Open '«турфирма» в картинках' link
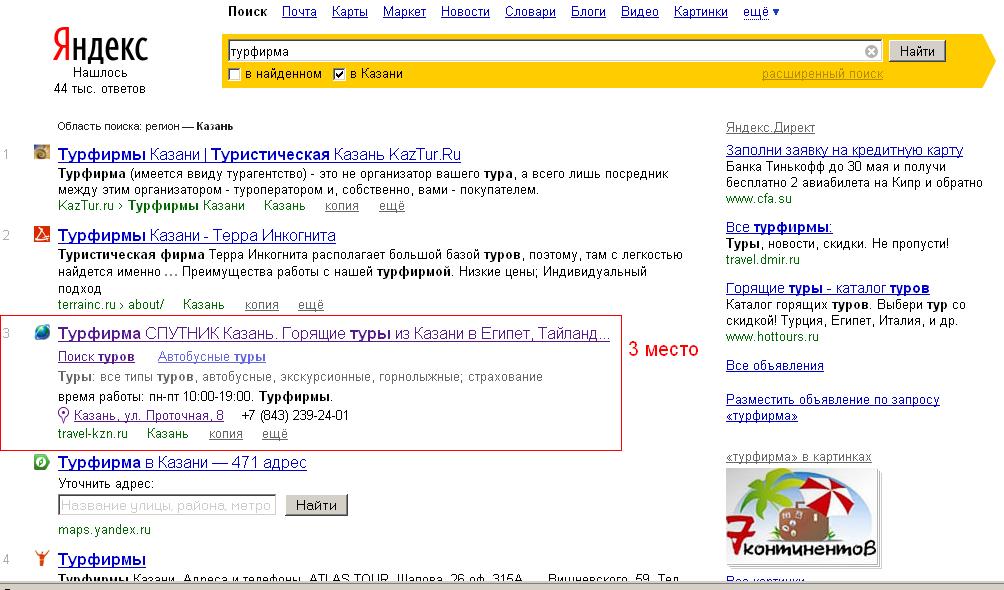1004x590 pixels. pos(798,457)
